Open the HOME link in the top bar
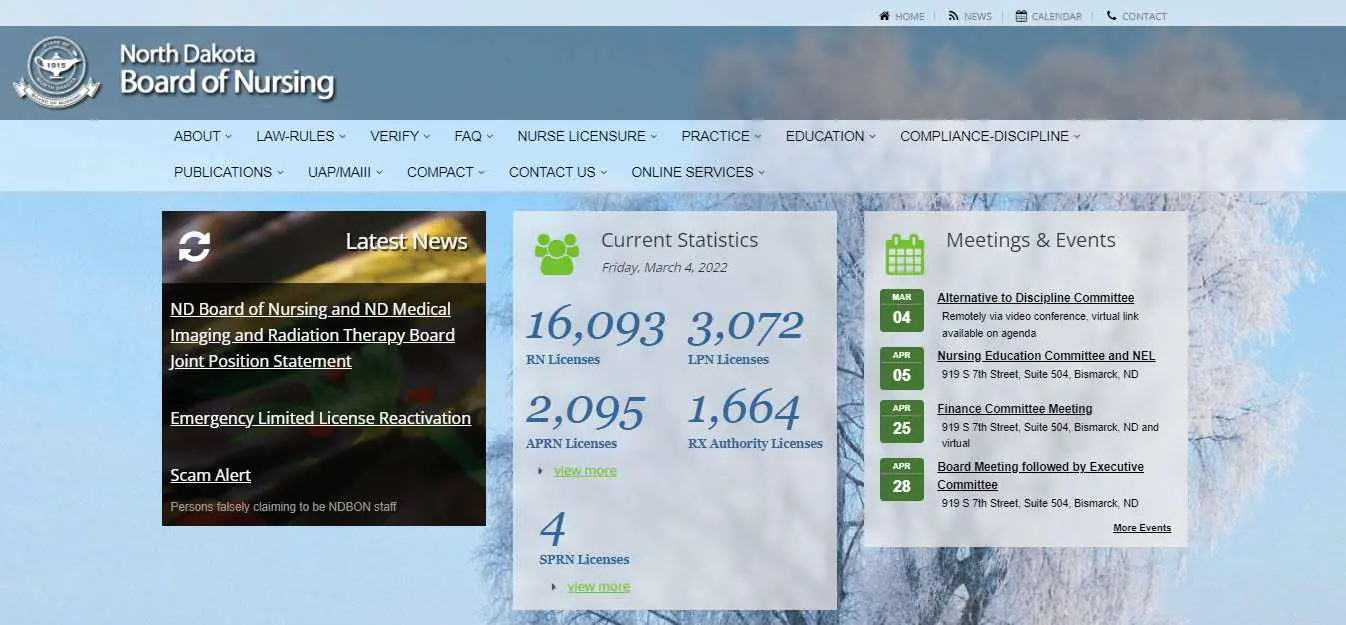Image resolution: width=1346 pixels, height=625 pixels. (910, 16)
